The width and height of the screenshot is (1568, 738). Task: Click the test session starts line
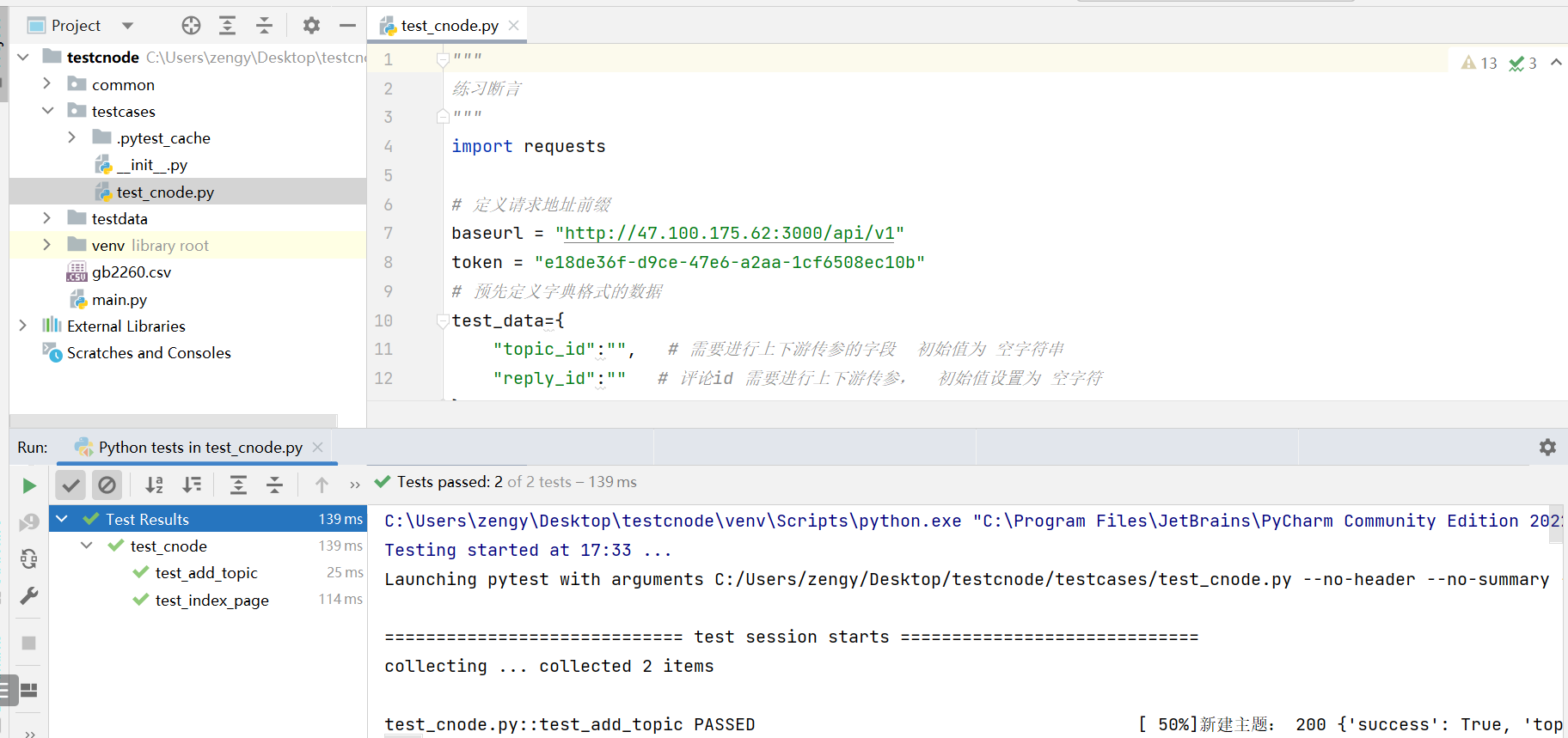pyautogui.click(x=791, y=637)
